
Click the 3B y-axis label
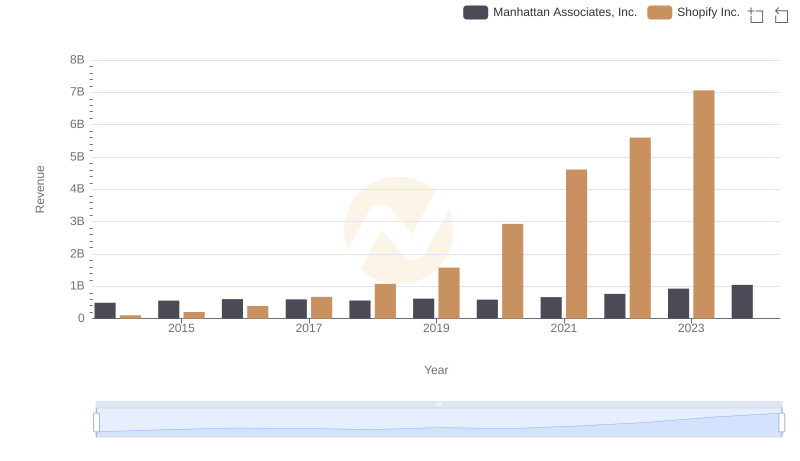click(77, 221)
